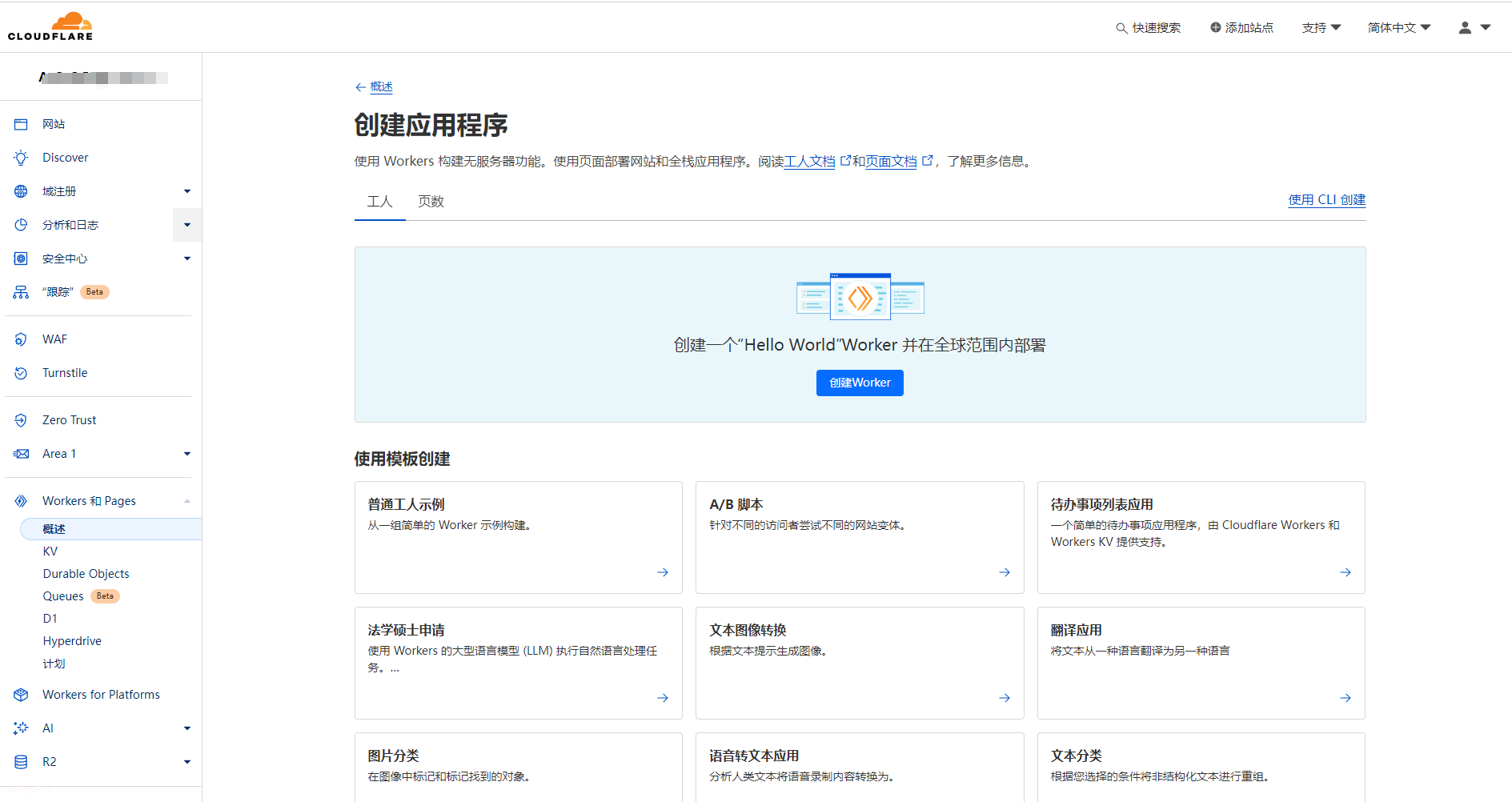Open Queues in the sidebar
The height and width of the screenshot is (802, 1512).
tap(63, 596)
